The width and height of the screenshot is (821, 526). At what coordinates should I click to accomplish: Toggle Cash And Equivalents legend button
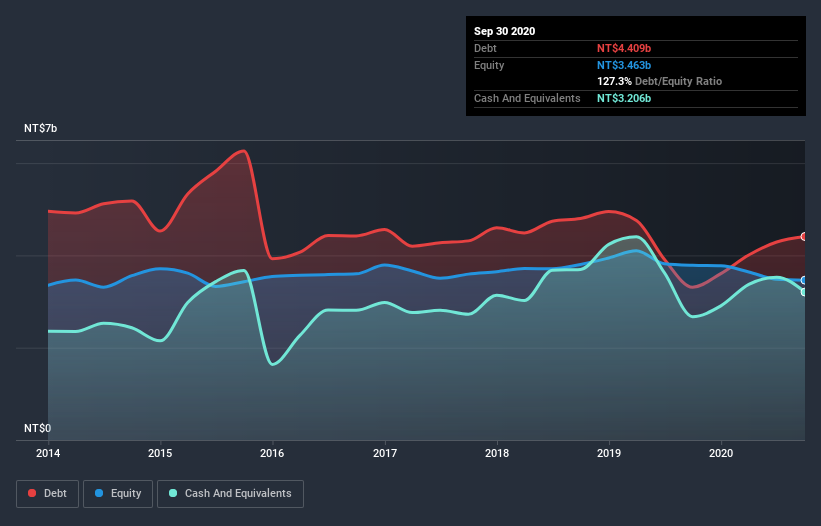coord(230,494)
